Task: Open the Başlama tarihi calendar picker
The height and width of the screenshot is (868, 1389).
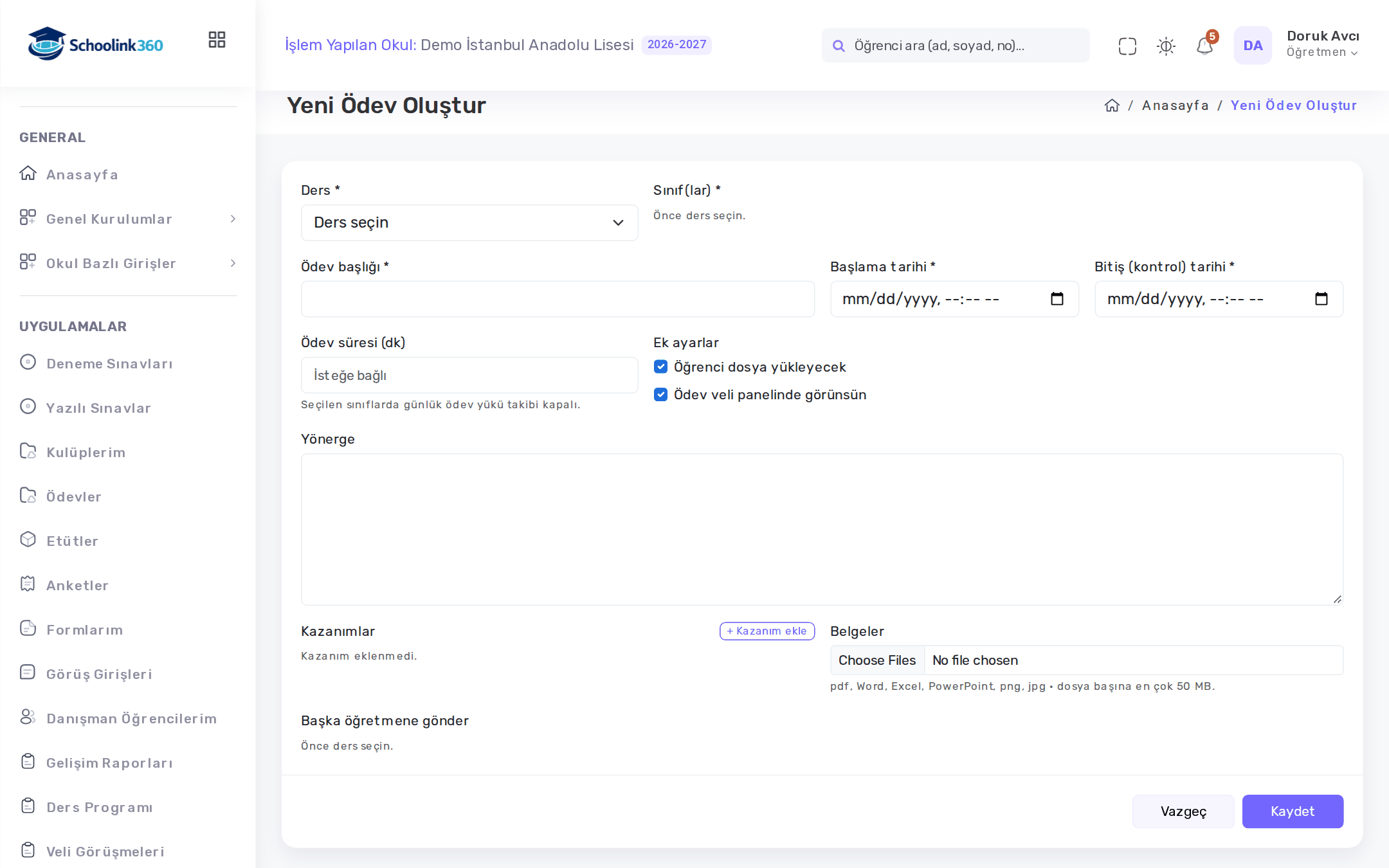Action: (x=1057, y=299)
